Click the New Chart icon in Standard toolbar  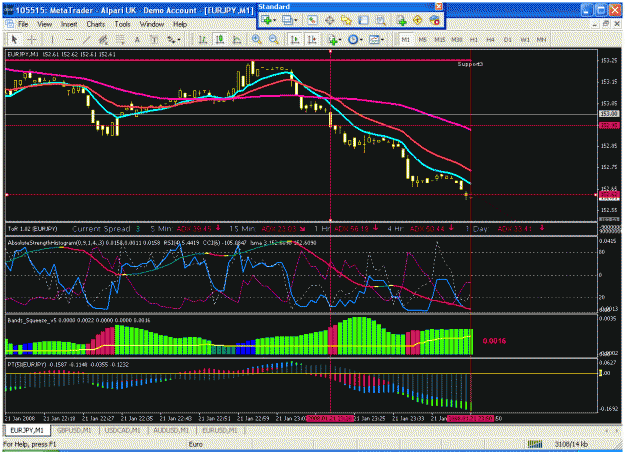click(266, 20)
